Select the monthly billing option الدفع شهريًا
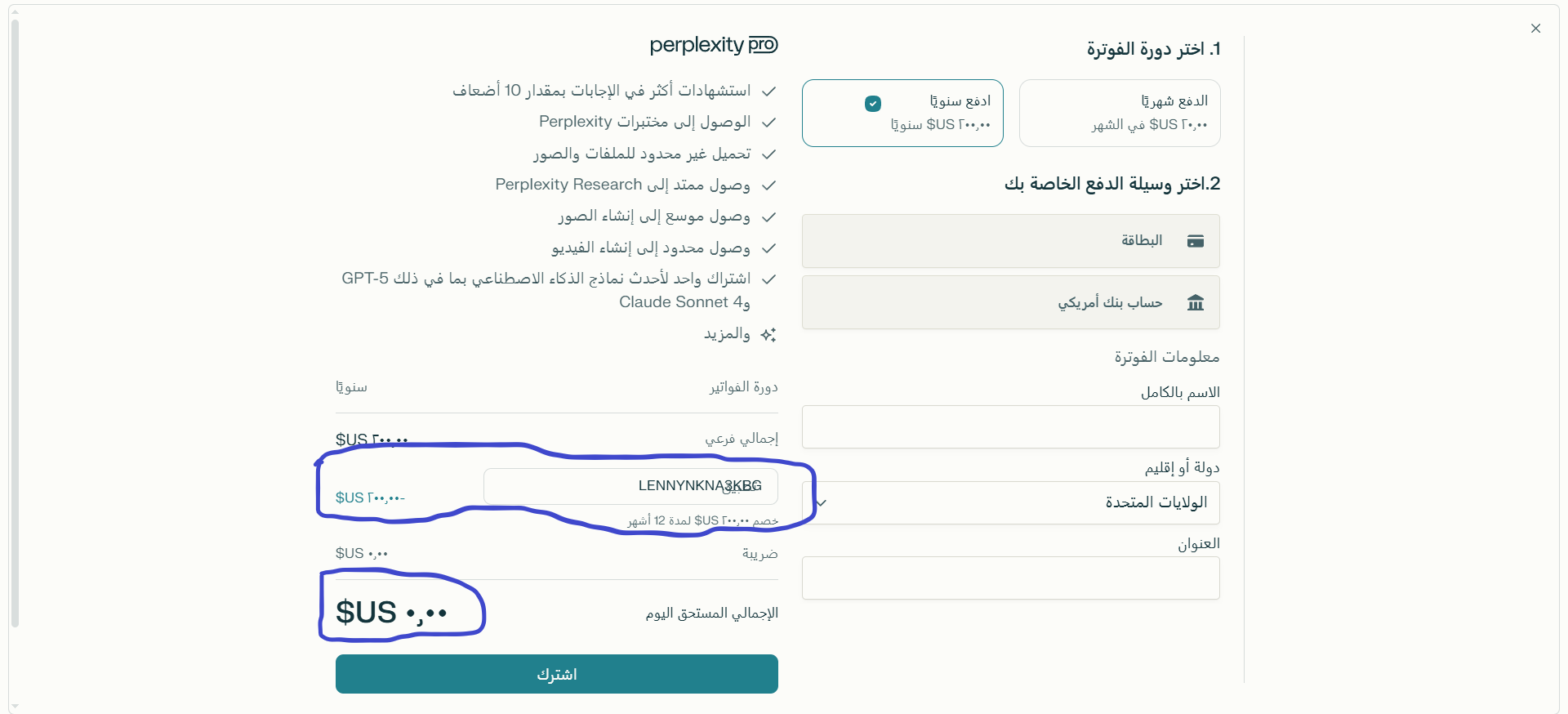This screenshot has width=1568, height=714. point(1120,113)
